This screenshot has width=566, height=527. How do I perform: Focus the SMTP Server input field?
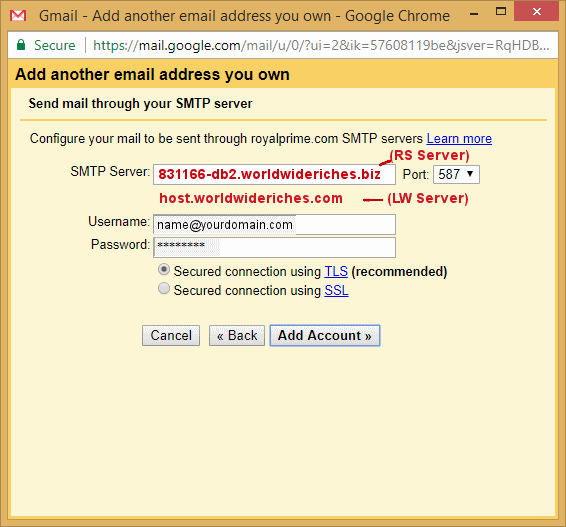[274, 174]
